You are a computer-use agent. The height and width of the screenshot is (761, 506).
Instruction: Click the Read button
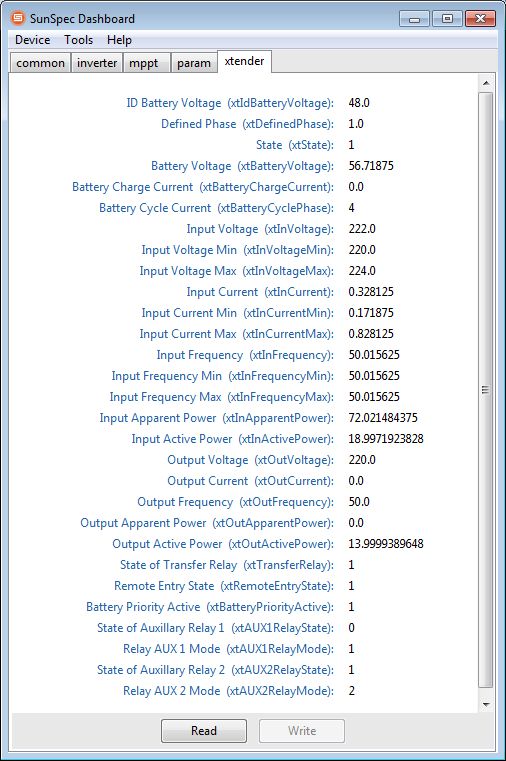tap(204, 730)
